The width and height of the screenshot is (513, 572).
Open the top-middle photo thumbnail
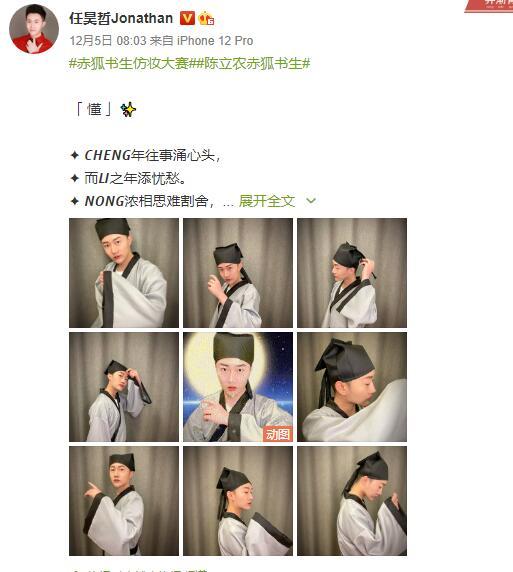[x=238, y=273]
